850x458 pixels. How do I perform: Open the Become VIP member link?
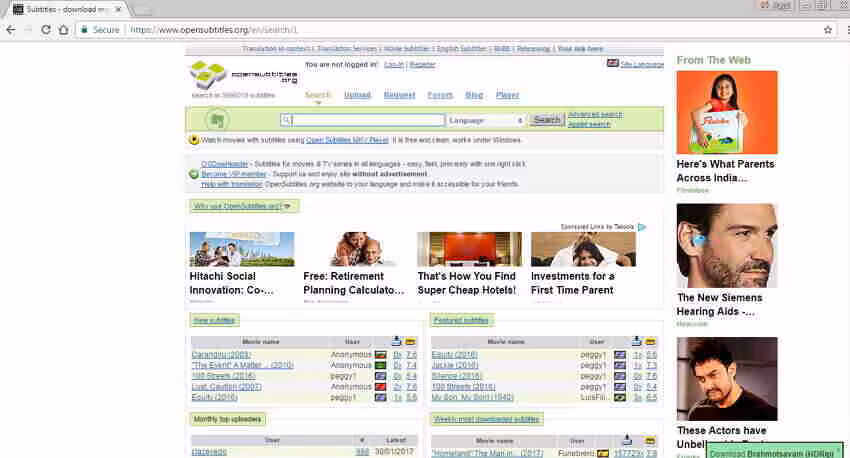point(234,174)
